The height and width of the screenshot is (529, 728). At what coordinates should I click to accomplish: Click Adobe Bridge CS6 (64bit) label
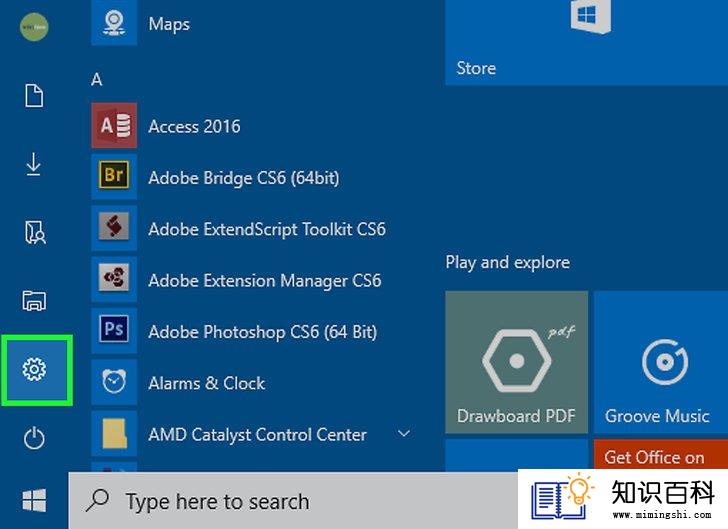point(244,178)
